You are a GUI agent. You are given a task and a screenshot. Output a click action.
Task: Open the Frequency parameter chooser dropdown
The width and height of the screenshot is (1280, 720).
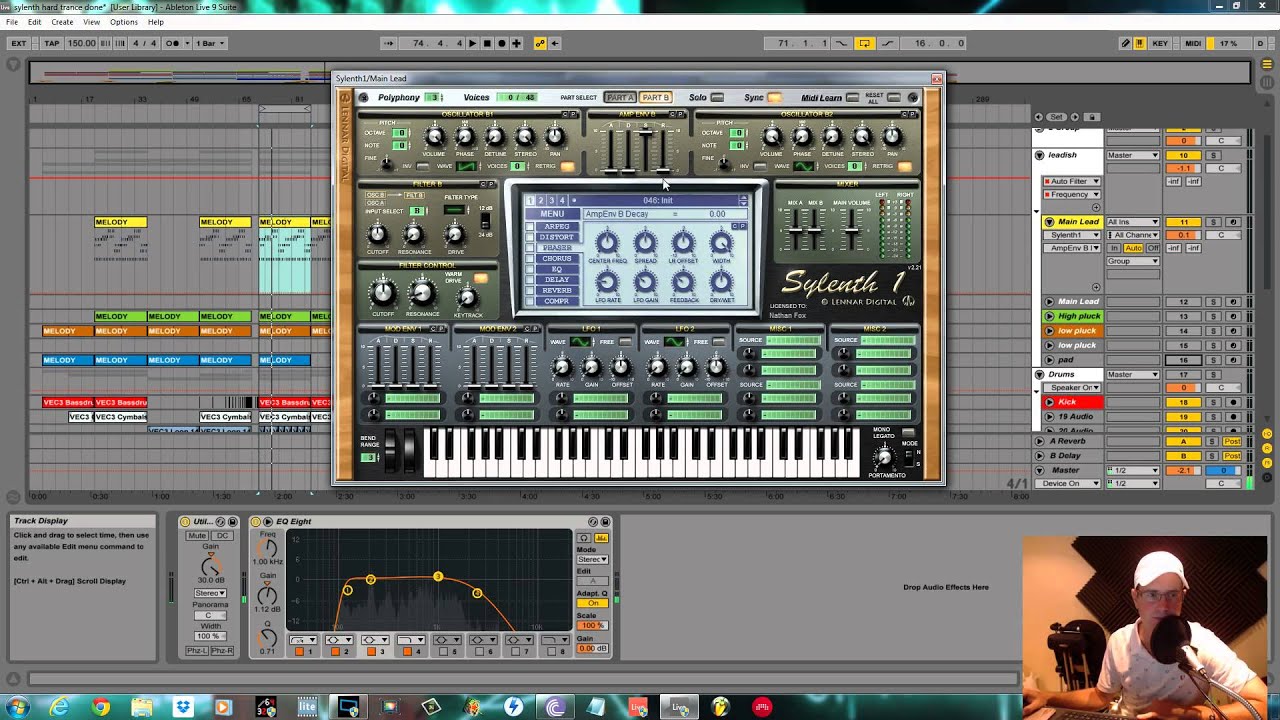point(1072,194)
